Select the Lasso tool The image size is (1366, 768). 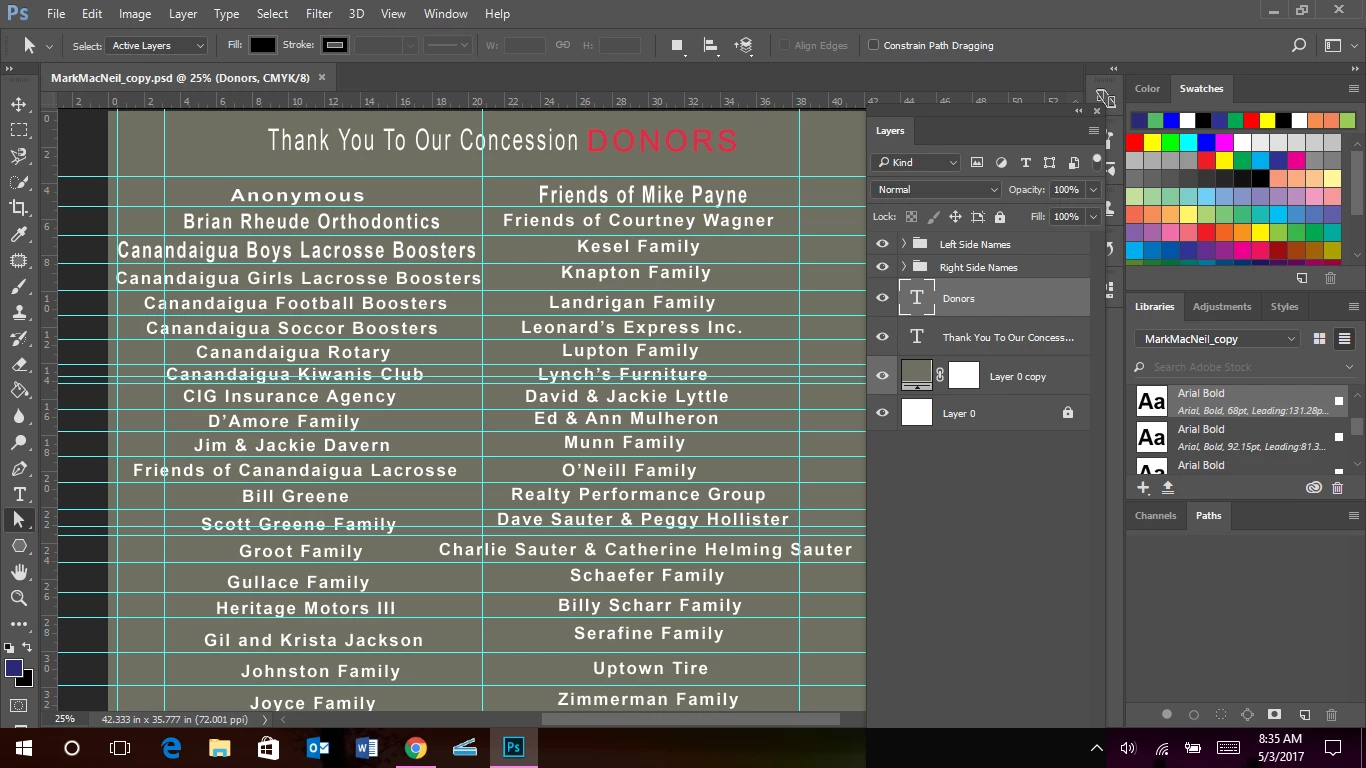(x=19, y=156)
